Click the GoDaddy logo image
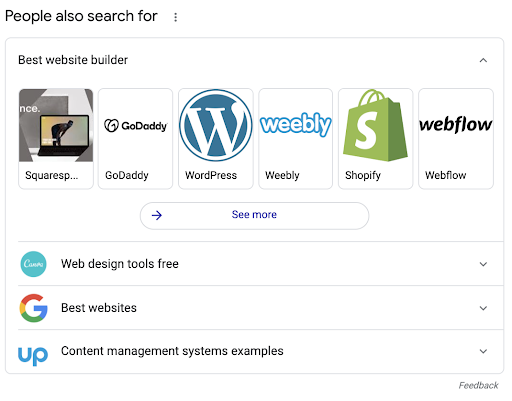 point(136,126)
